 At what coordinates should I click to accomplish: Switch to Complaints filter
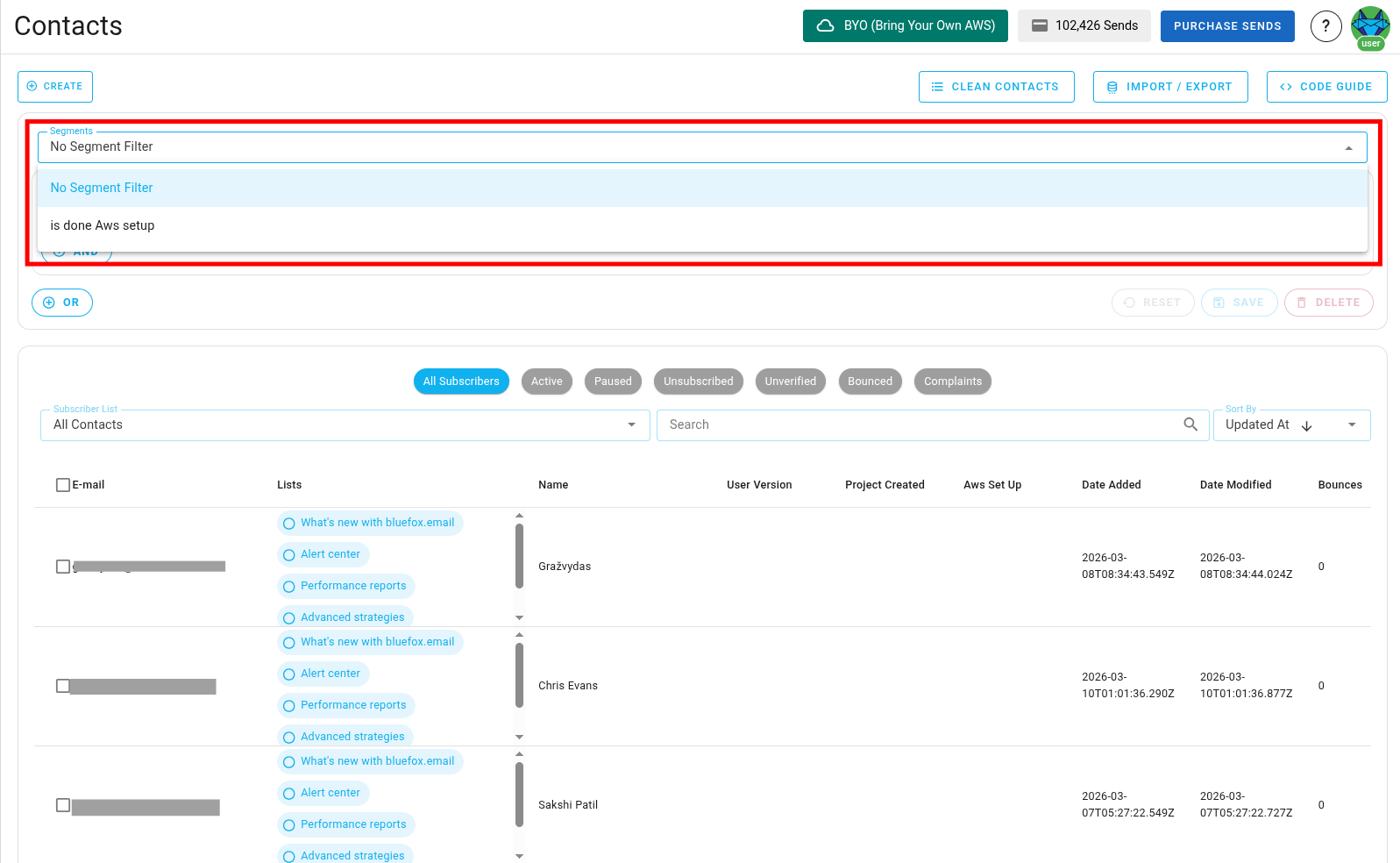click(x=953, y=382)
